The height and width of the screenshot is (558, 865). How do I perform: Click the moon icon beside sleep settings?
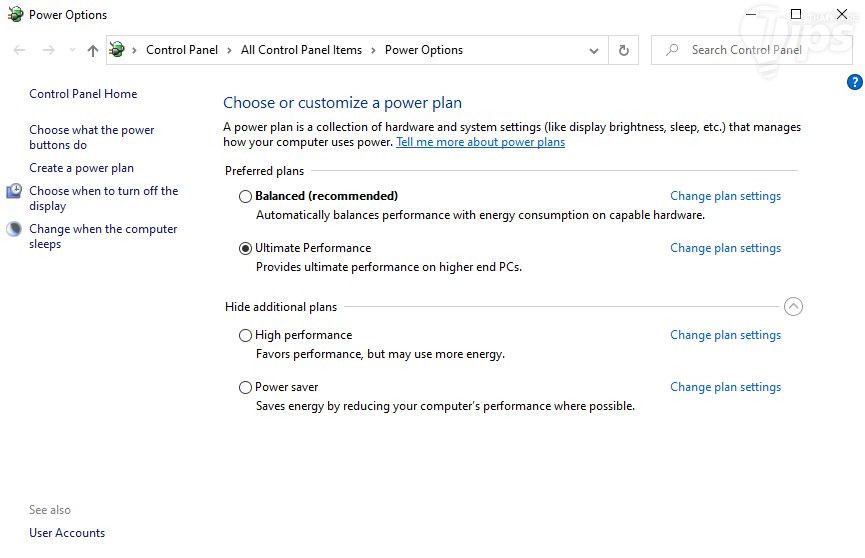(14, 229)
